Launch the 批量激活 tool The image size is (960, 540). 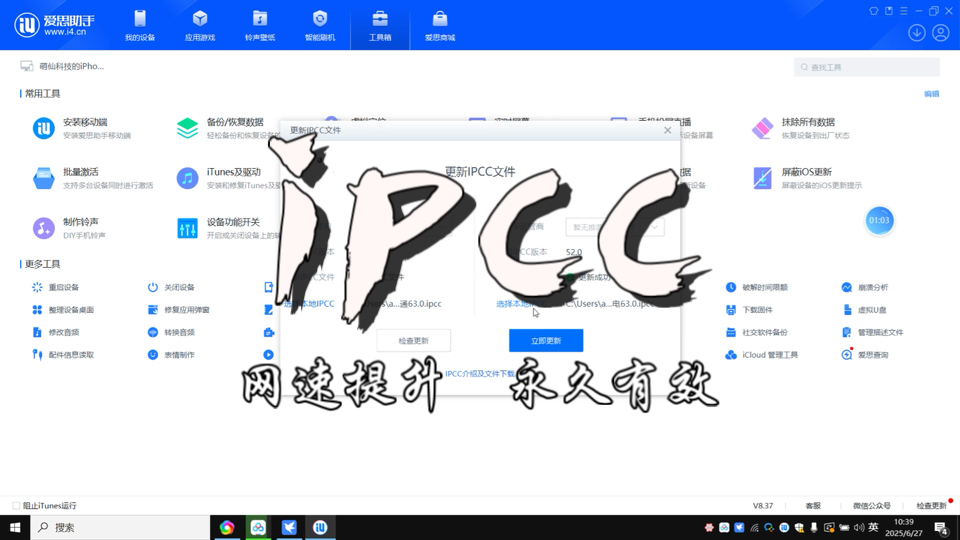(x=92, y=178)
